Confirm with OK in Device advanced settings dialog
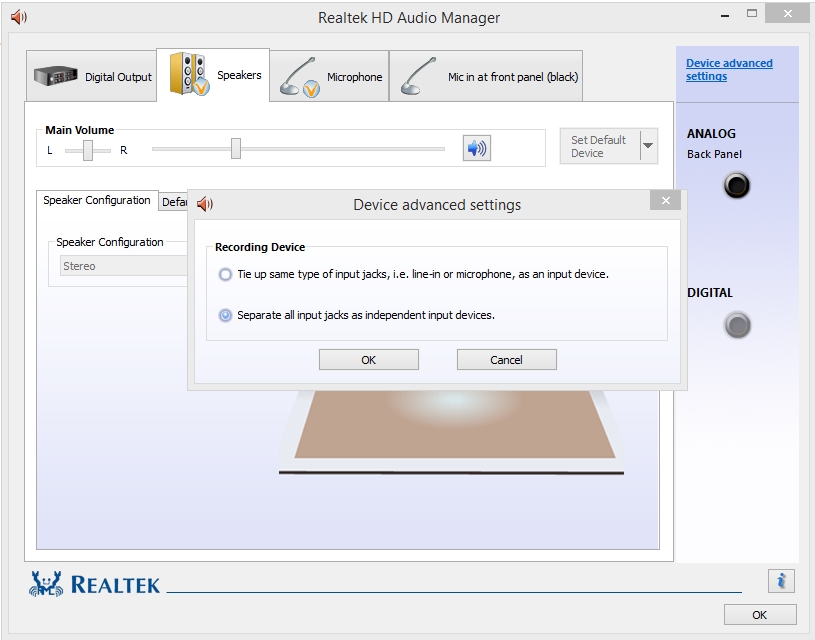815x640 pixels. pyautogui.click(x=369, y=360)
